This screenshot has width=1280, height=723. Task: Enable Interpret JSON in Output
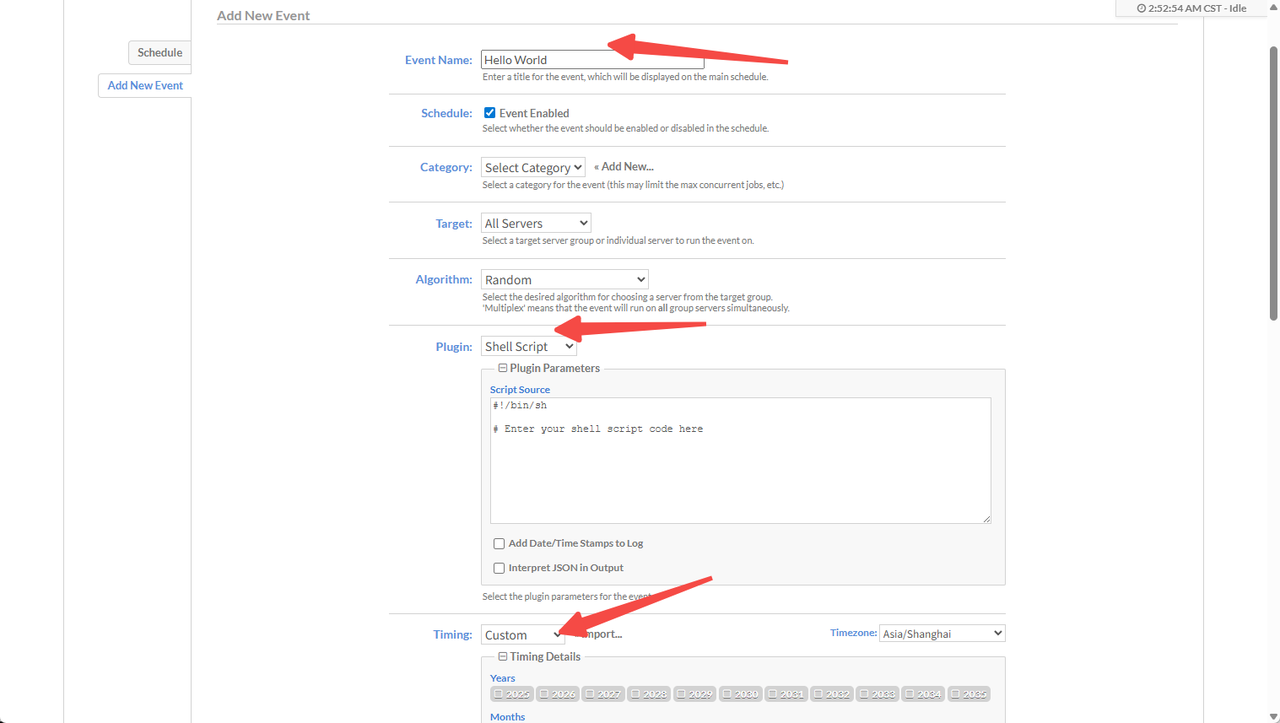499,568
